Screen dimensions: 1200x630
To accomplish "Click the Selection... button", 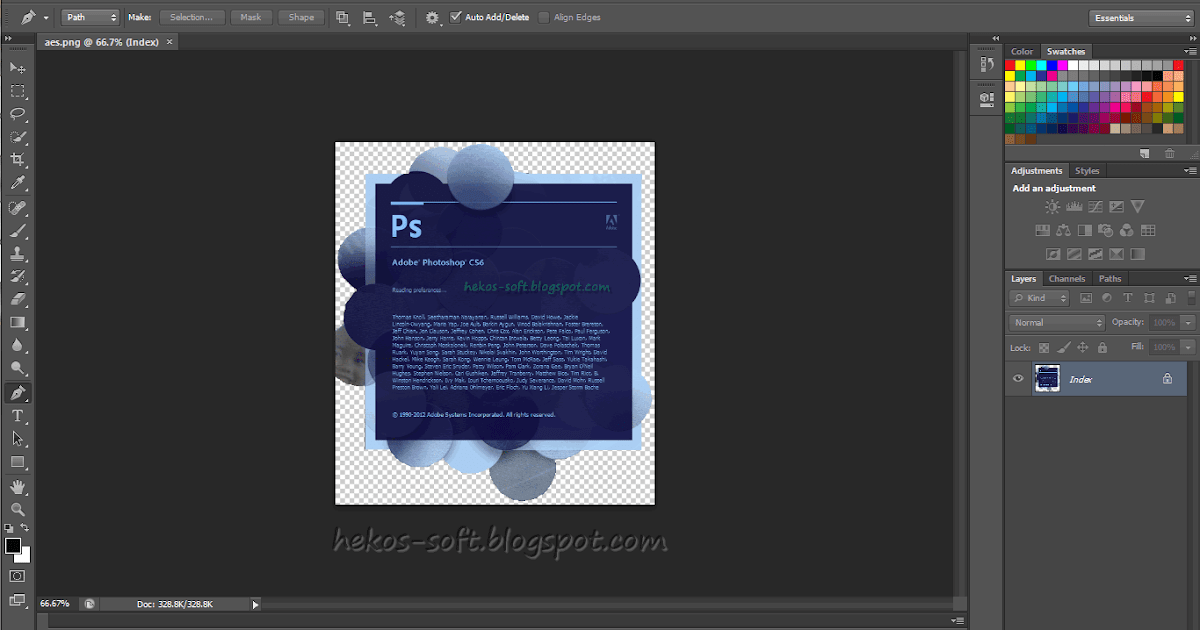I will (191, 17).
